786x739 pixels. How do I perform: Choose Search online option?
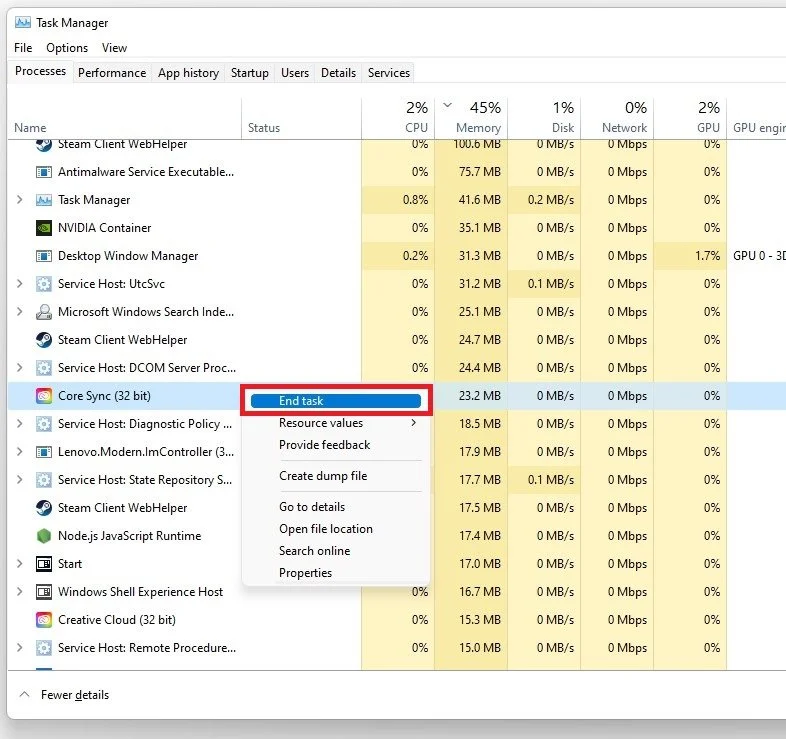coord(336,551)
